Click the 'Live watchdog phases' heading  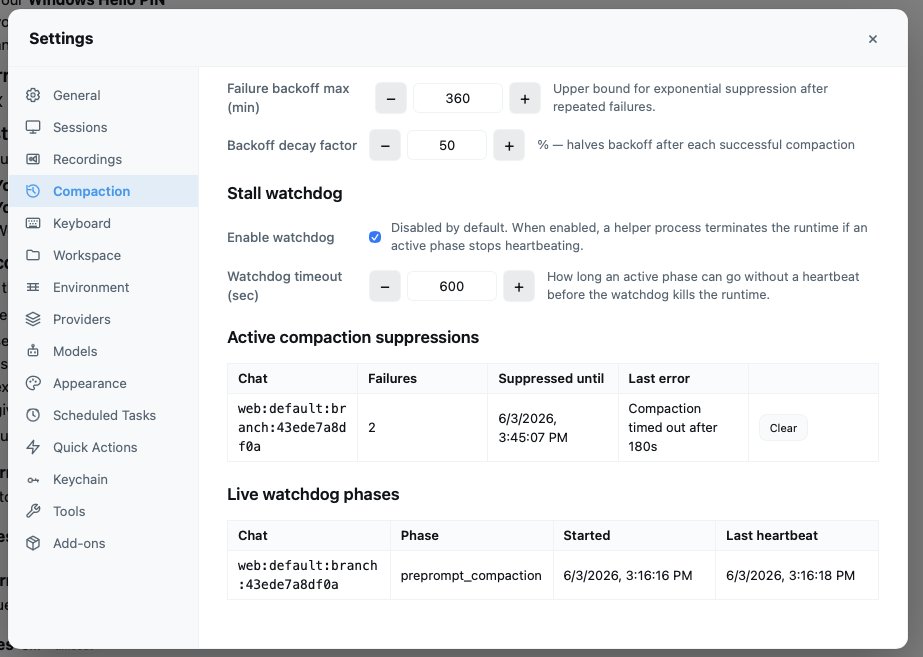pos(313,494)
